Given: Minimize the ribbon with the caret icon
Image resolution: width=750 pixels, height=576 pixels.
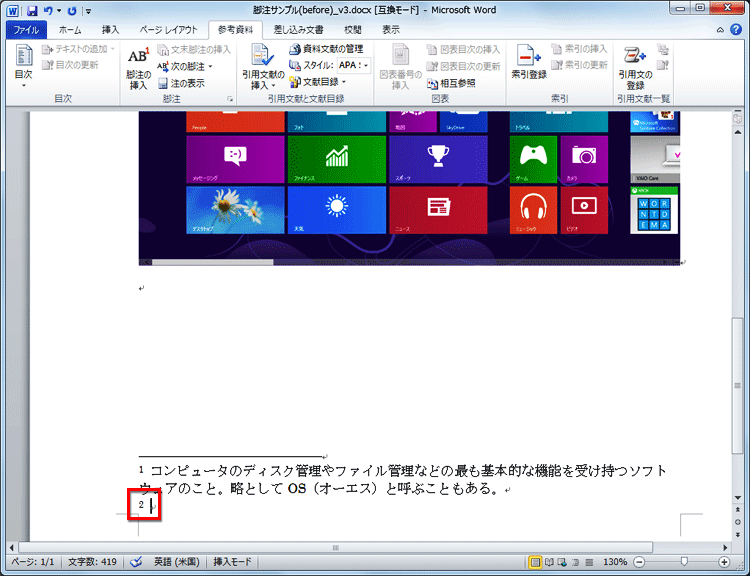Looking at the screenshot, I should [x=720, y=30].
